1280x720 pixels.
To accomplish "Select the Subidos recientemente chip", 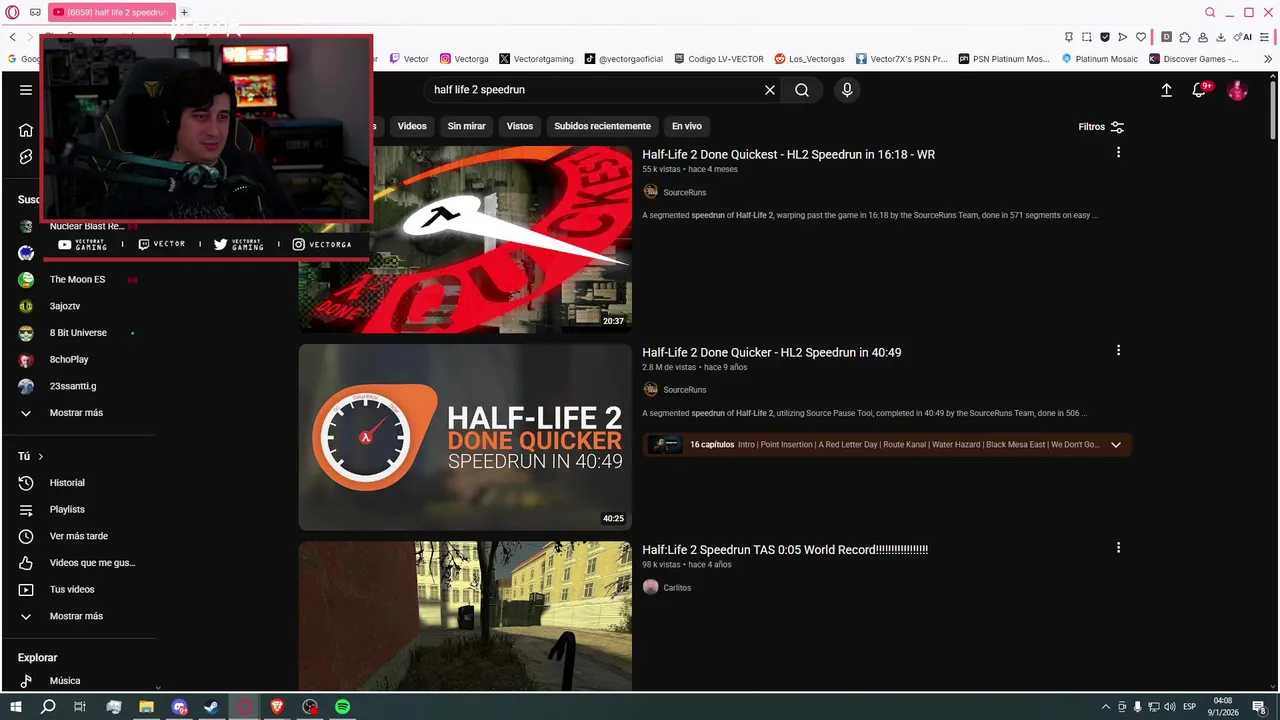I will [x=602, y=126].
